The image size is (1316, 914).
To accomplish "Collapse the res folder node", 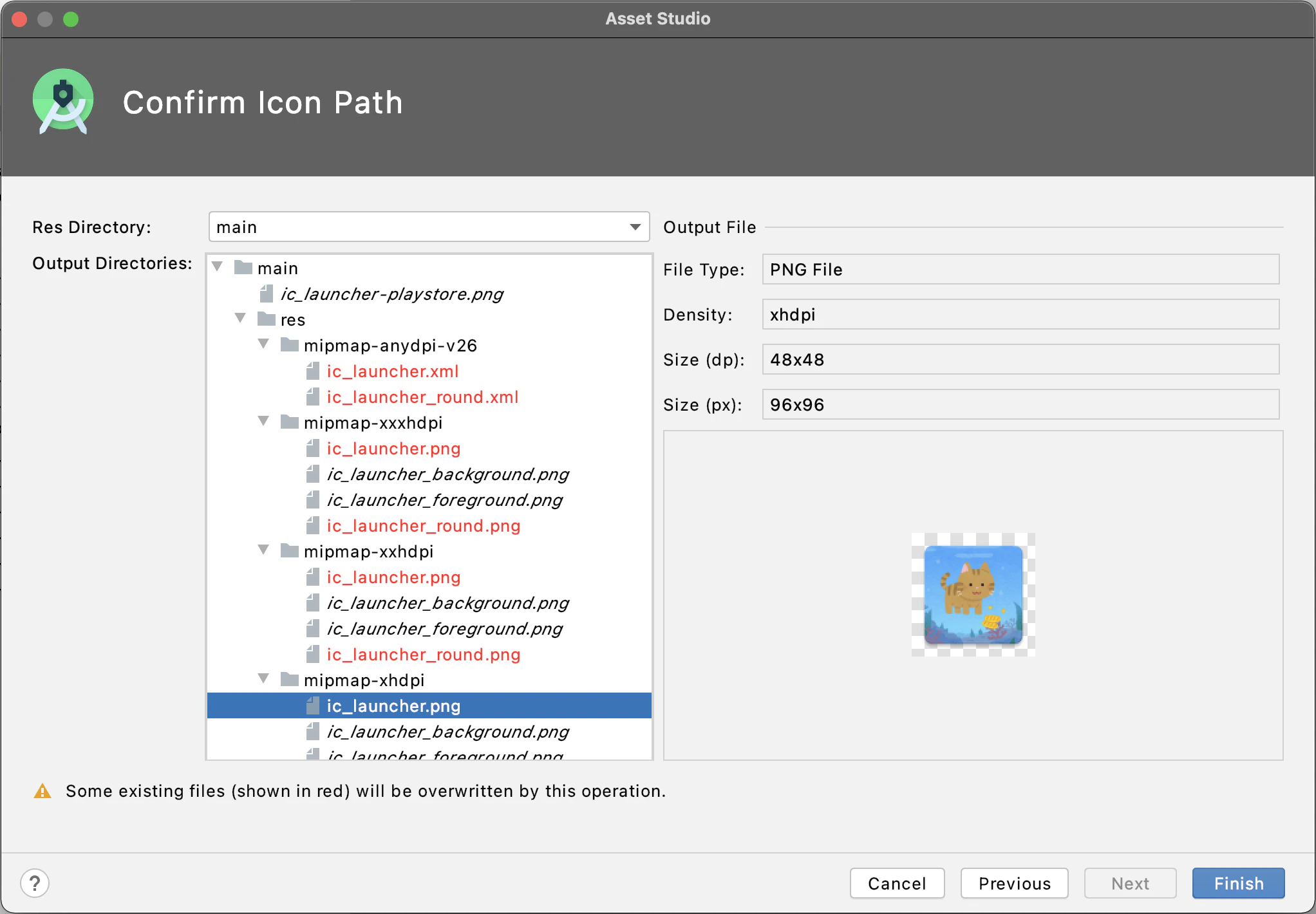I will click(240, 318).
